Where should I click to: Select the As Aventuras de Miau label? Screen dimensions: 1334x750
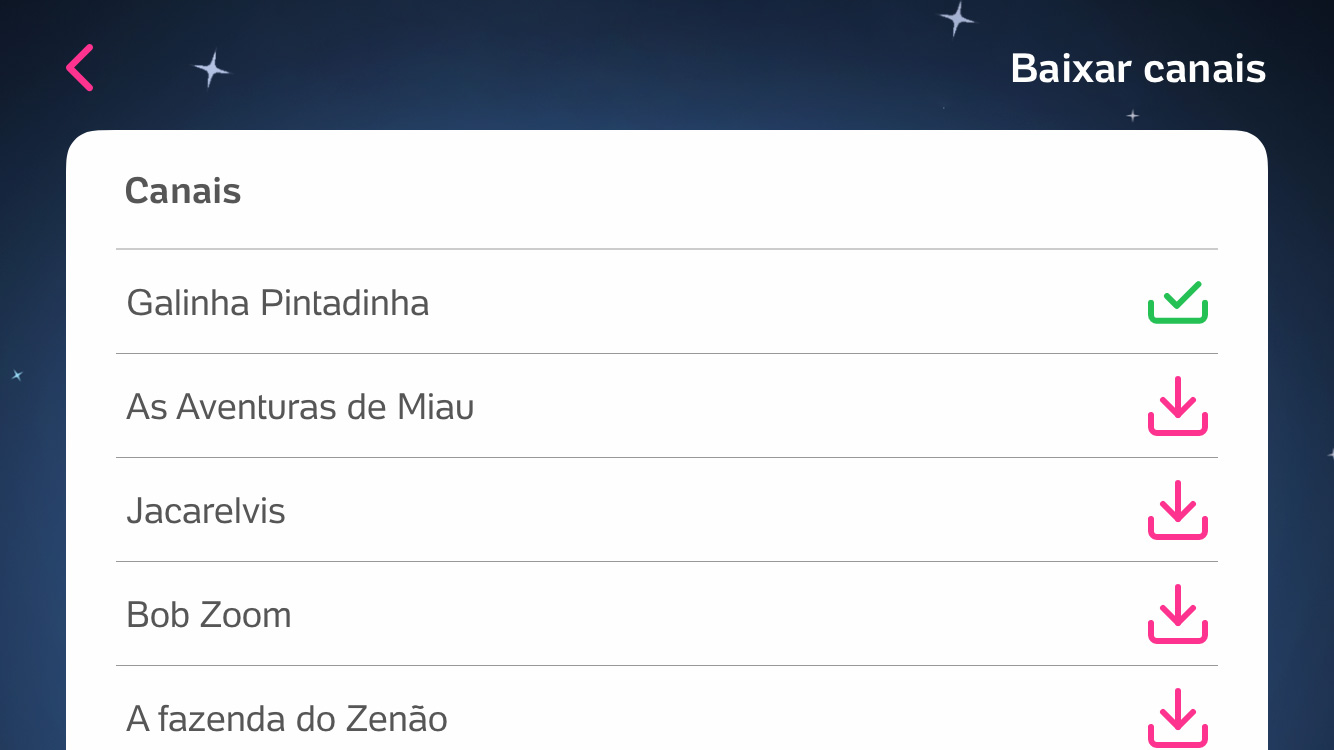click(300, 406)
